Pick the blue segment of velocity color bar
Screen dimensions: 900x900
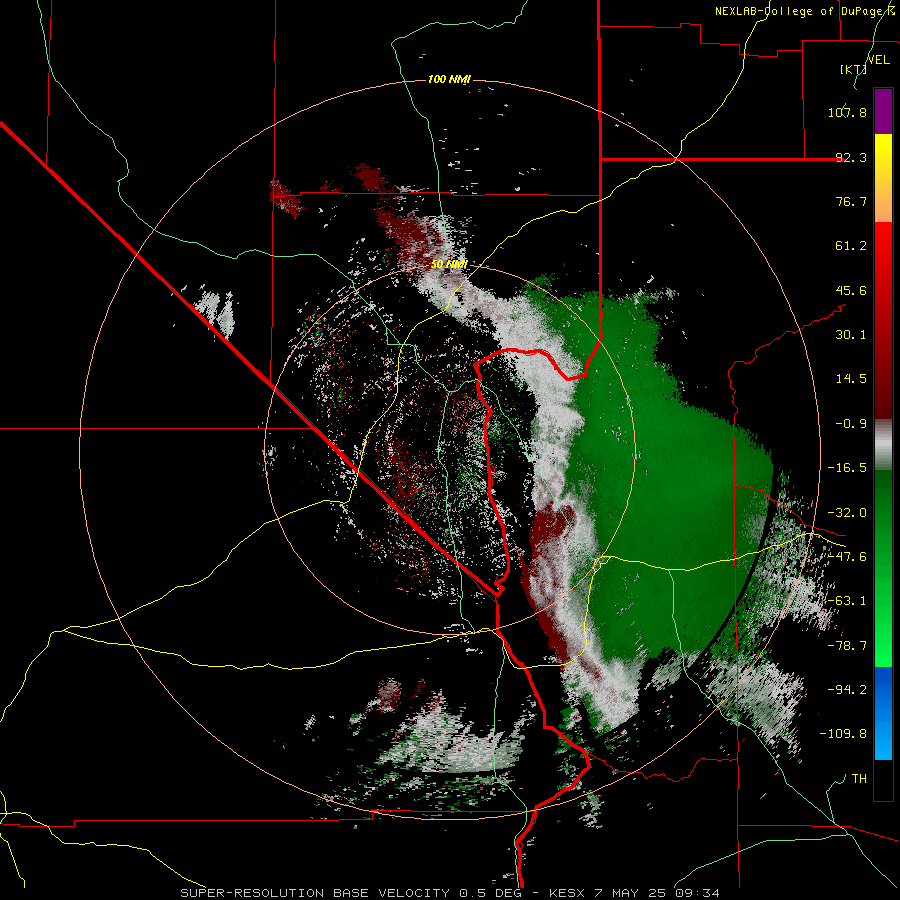883,713
